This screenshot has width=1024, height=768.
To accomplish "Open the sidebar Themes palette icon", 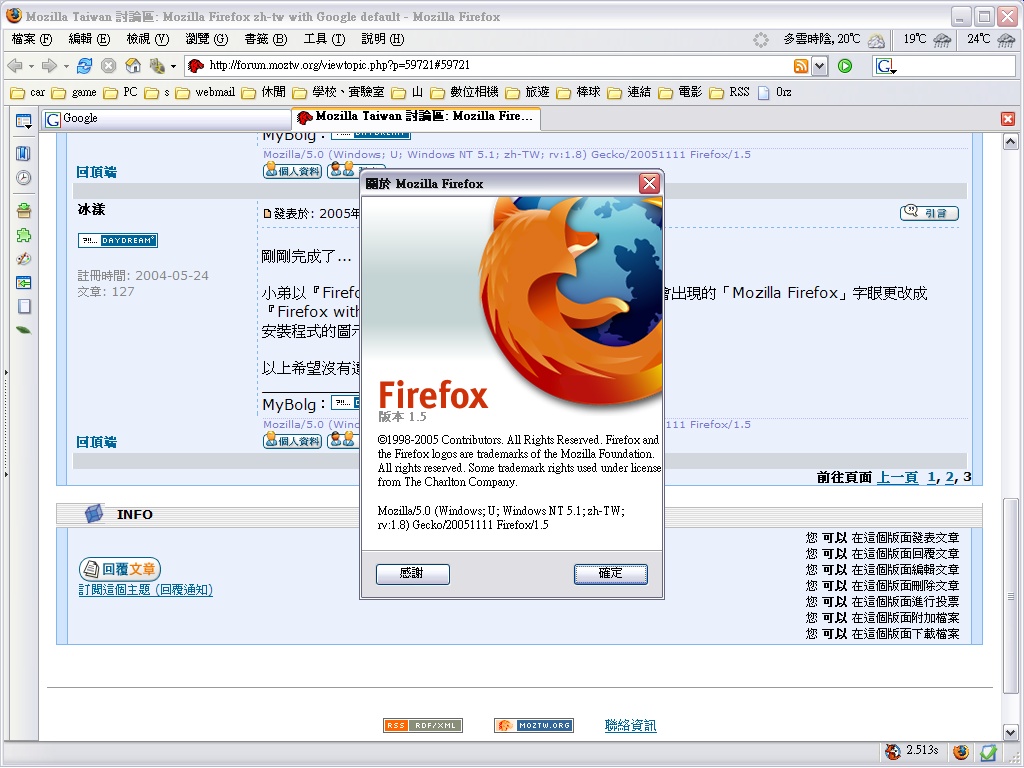I will (x=24, y=259).
